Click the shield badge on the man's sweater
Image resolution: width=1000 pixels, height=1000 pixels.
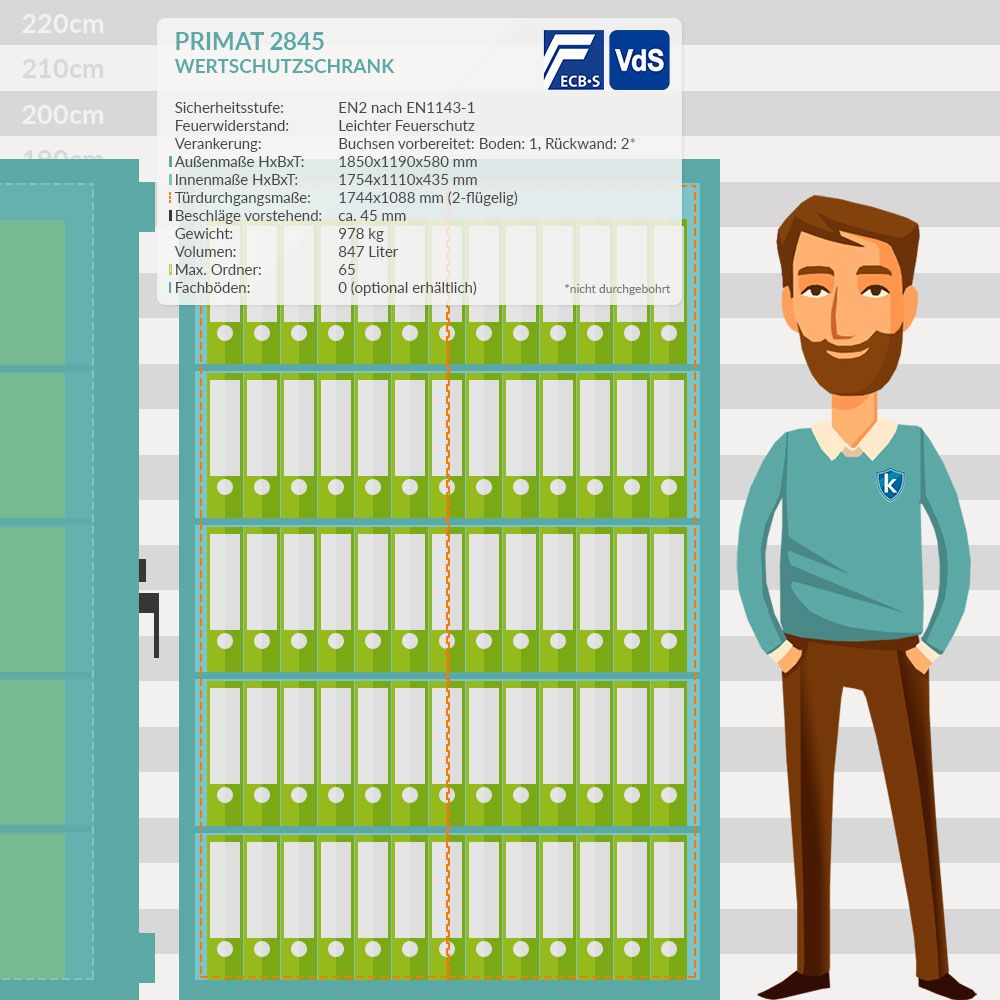click(890, 484)
